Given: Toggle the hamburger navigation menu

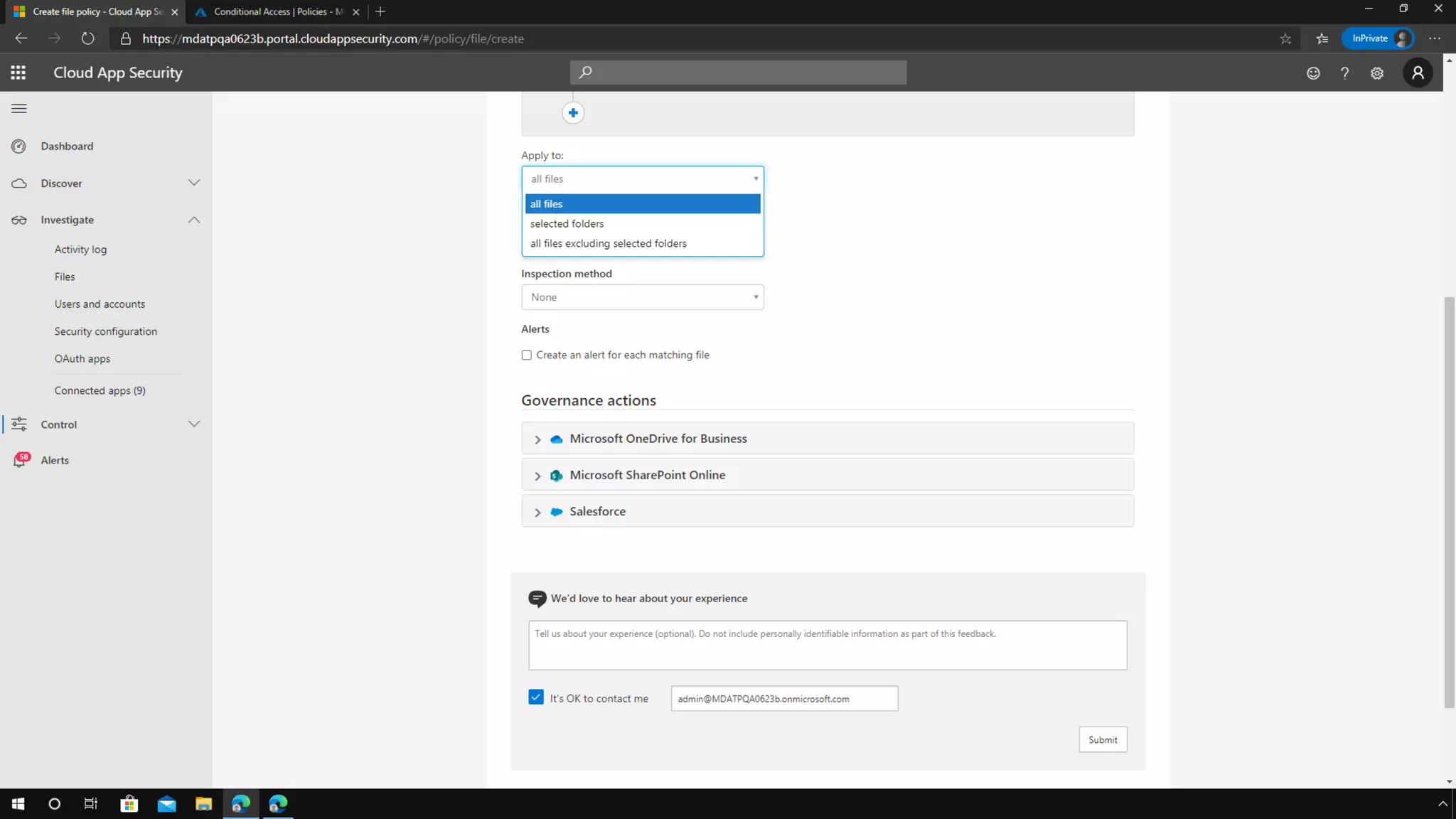Looking at the screenshot, I should [x=19, y=109].
